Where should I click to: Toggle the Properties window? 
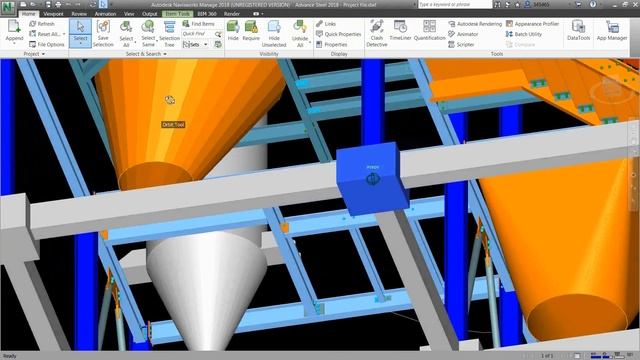[x=331, y=44]
